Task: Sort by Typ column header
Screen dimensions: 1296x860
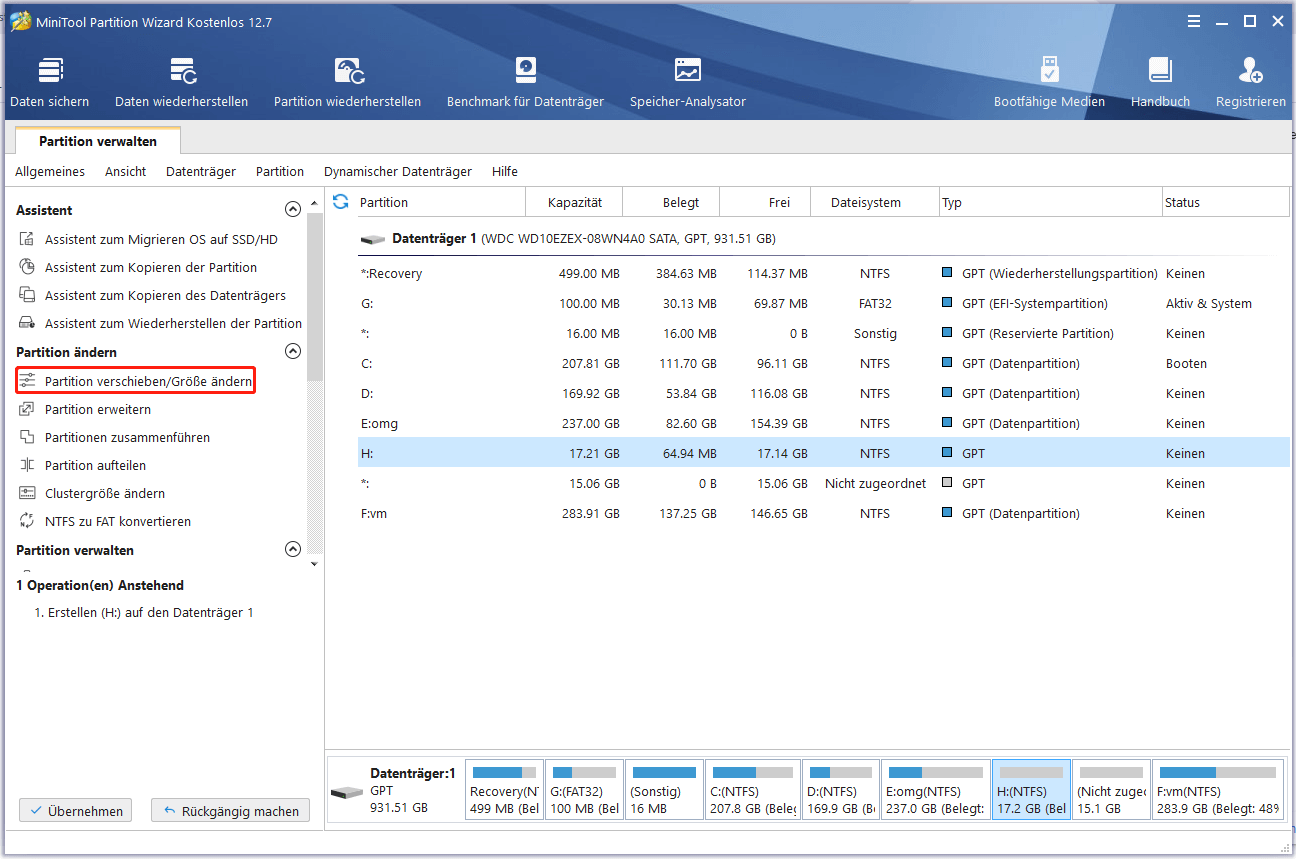Action: point(1051,203)
